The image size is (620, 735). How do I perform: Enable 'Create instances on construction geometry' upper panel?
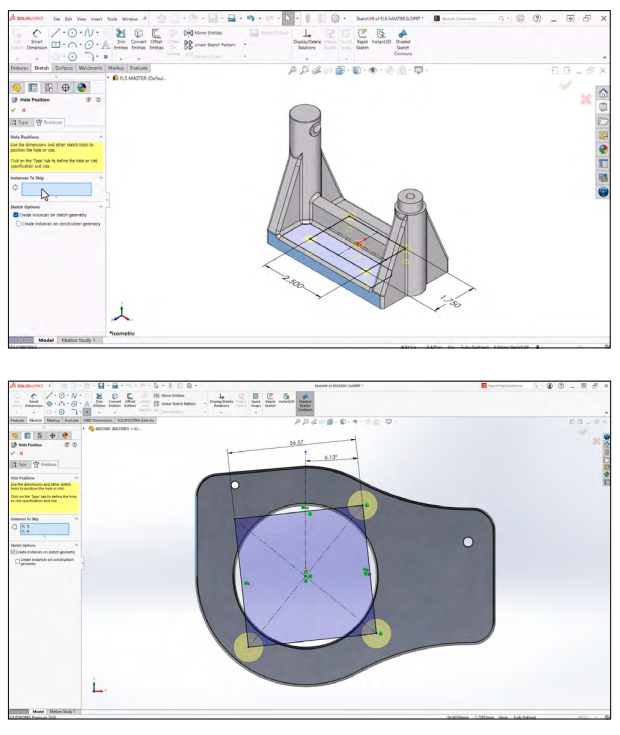point(19,223)
